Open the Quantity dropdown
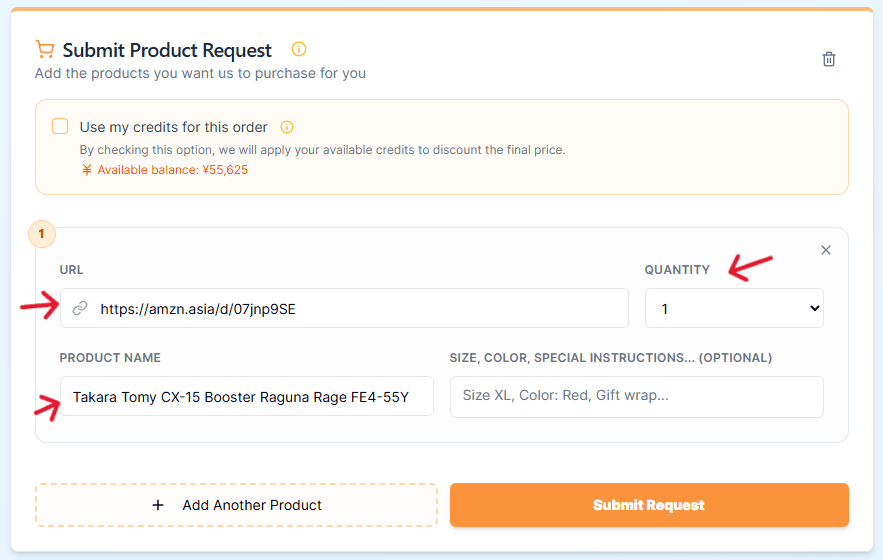This screenshot has height=560, width=883. (733, 309)
